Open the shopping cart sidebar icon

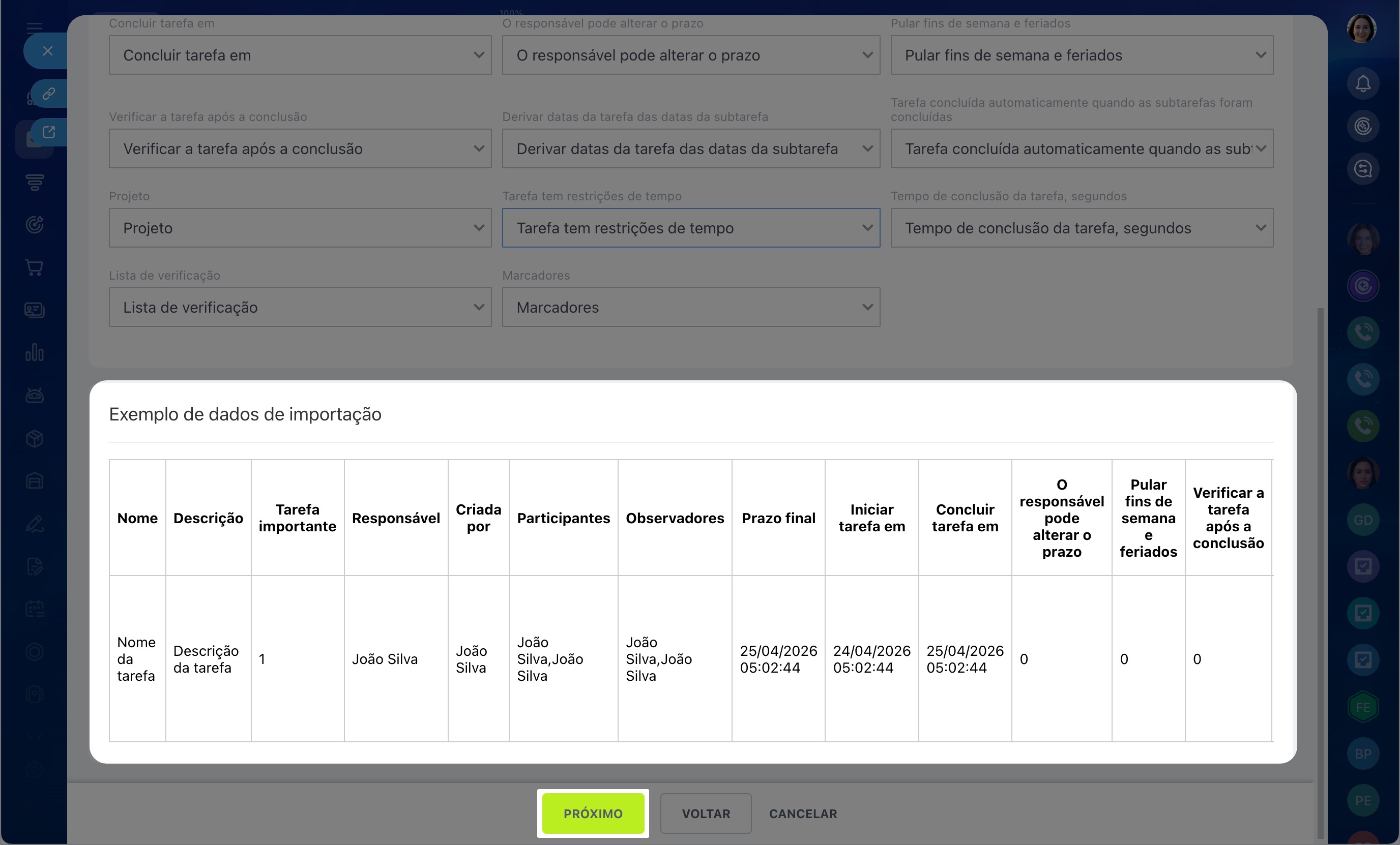point(35,267)
